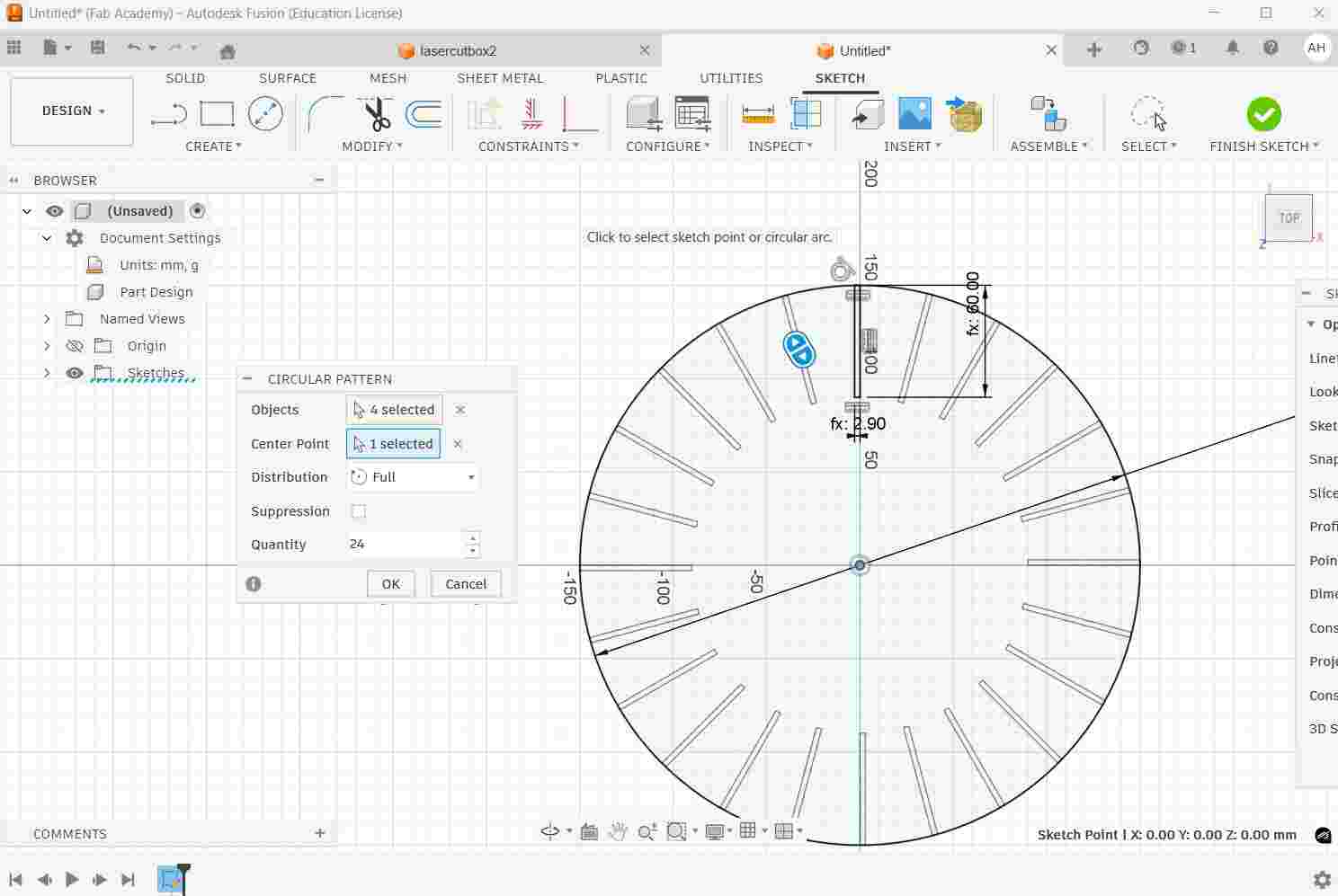Image resolution: width=1338 pixels, height=896 pixels.
Task: Activate the (Unsaved) component radio button
Action: (198, 211)
